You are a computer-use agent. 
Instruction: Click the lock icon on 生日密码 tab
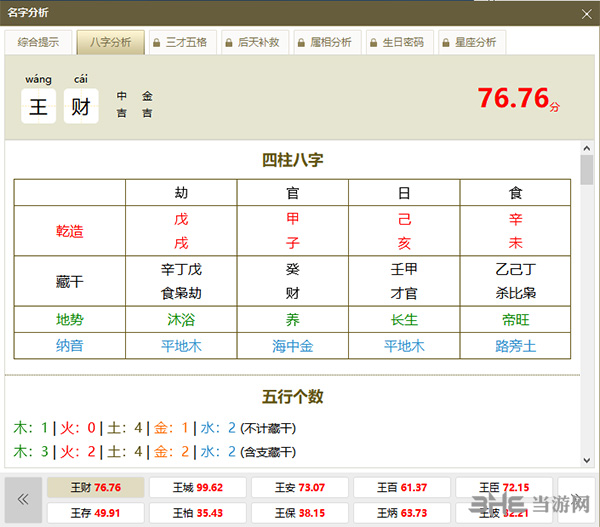tap(372, 43)
